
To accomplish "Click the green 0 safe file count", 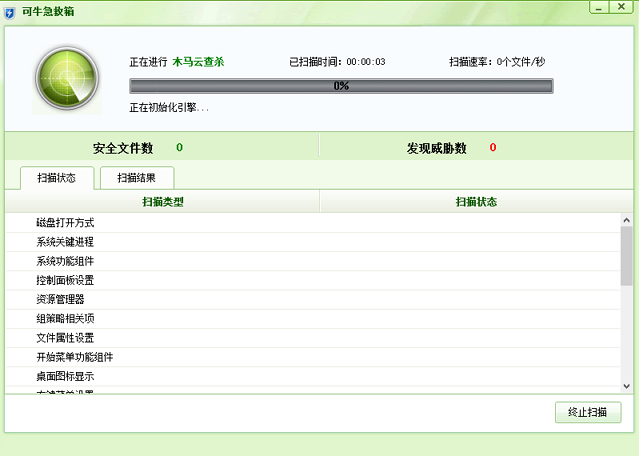I will click(179, 148).
